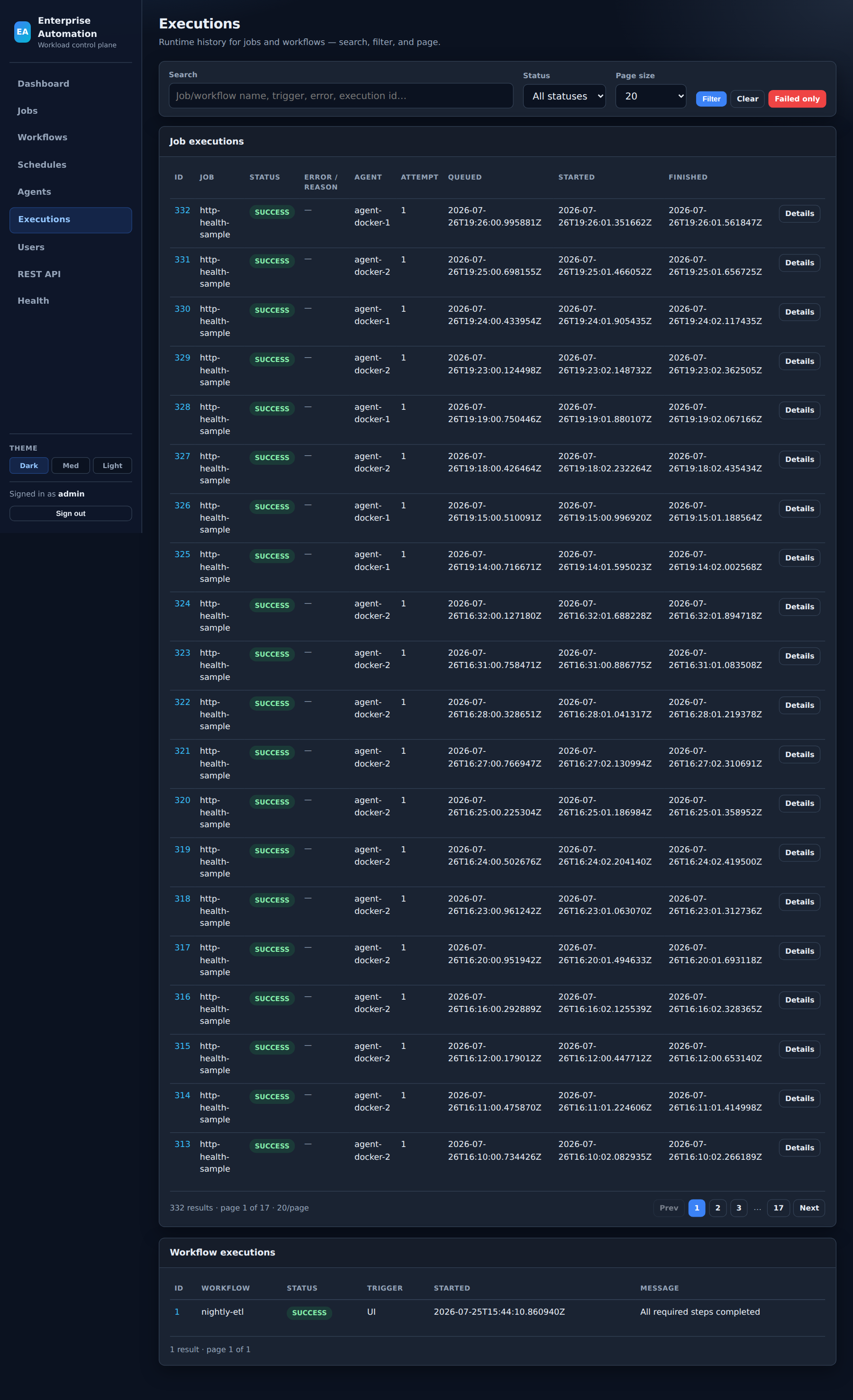Open the All statuses dropdown

pos(564,96)
